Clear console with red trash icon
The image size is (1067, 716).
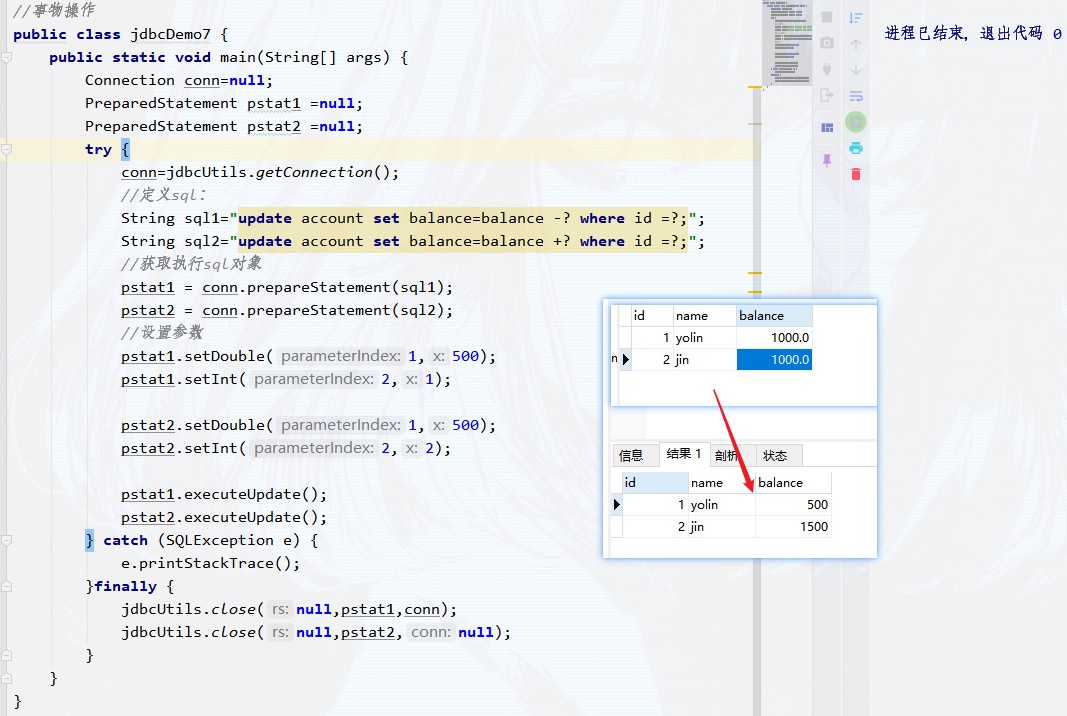[856, 174]
